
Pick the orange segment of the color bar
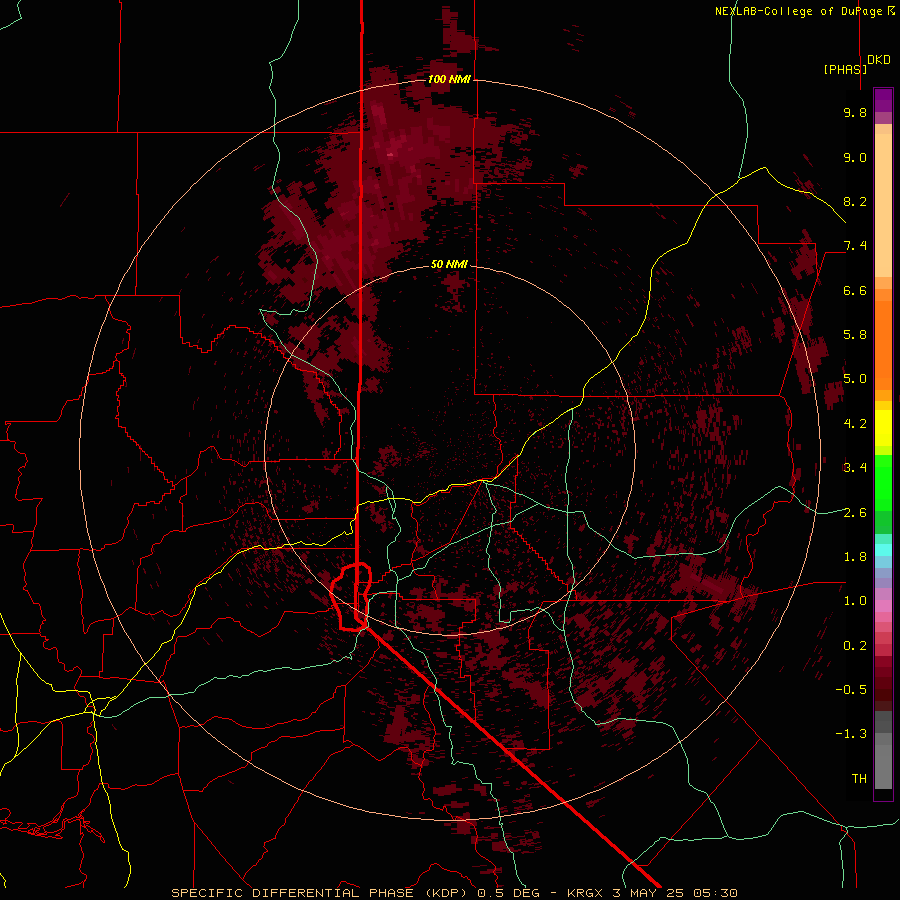pos(883,344)
